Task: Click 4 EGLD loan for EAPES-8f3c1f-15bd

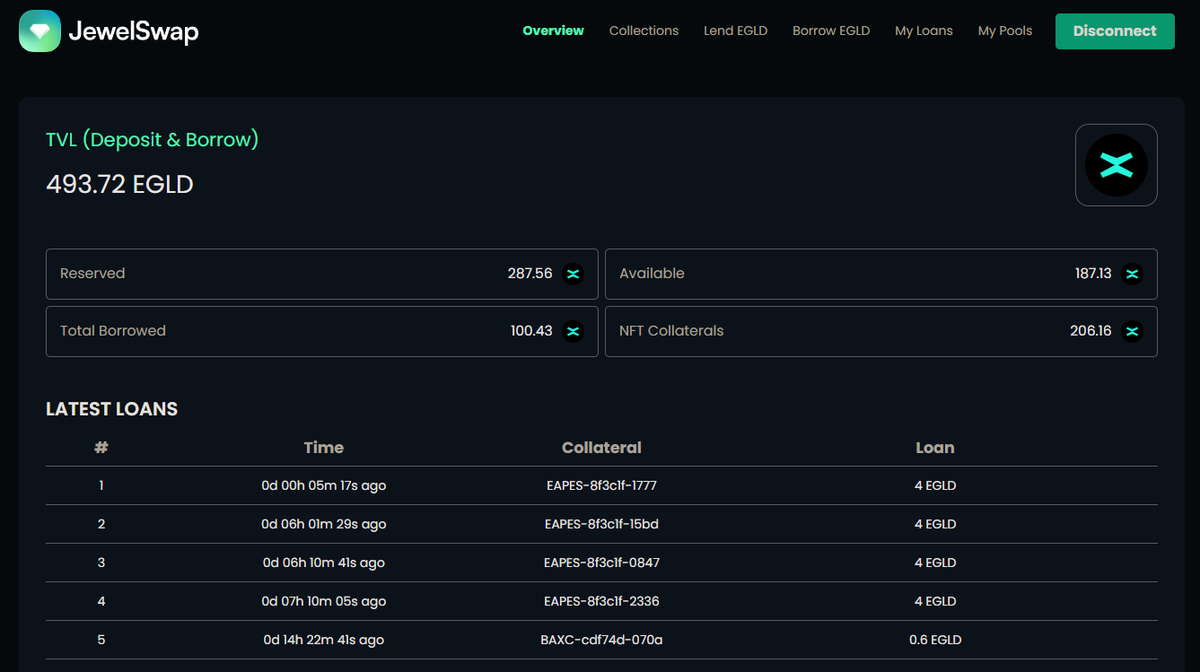Action: [935, 524]
